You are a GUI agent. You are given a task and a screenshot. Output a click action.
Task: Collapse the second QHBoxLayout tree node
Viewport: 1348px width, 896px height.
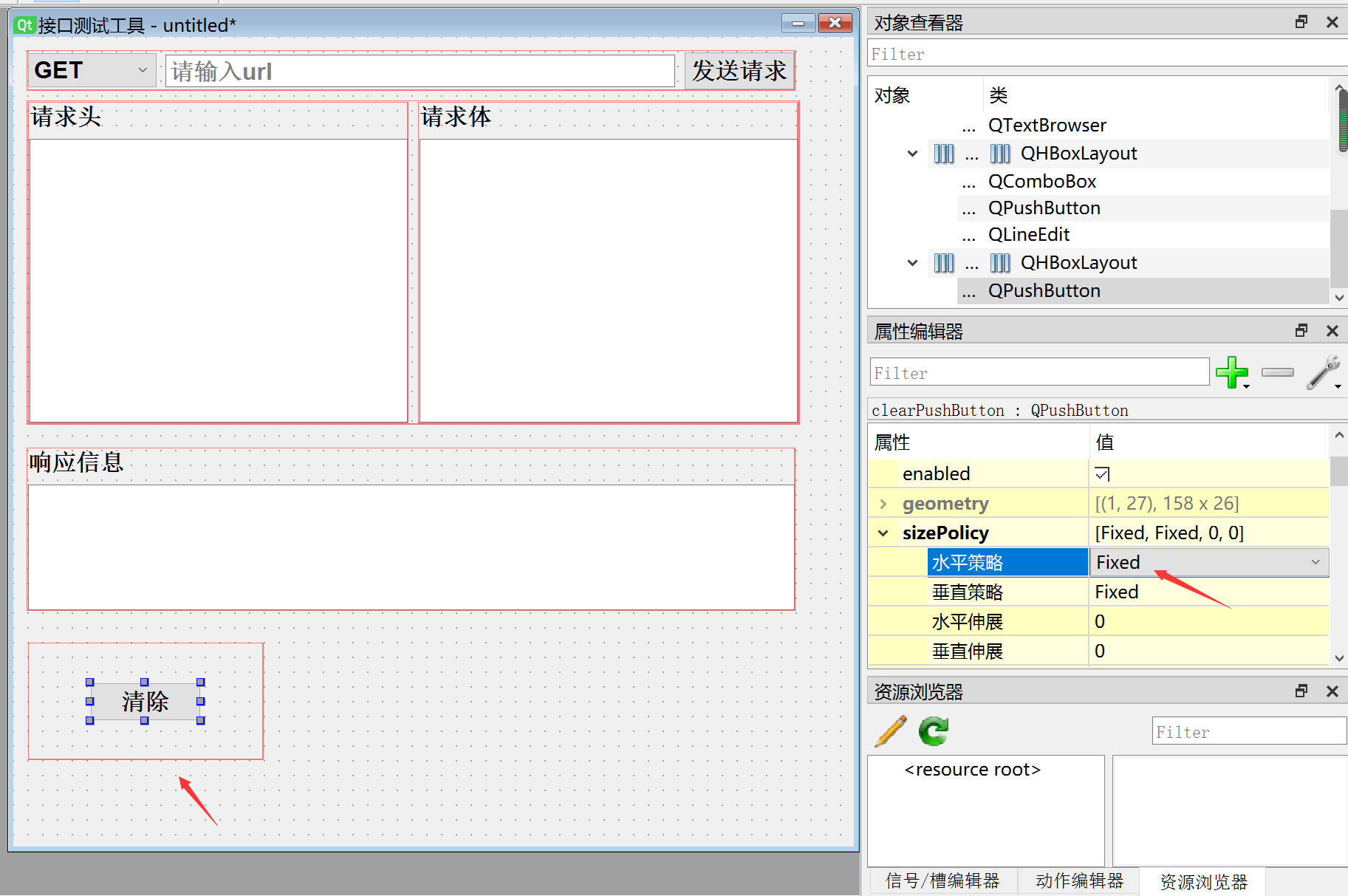click(913, 263)
